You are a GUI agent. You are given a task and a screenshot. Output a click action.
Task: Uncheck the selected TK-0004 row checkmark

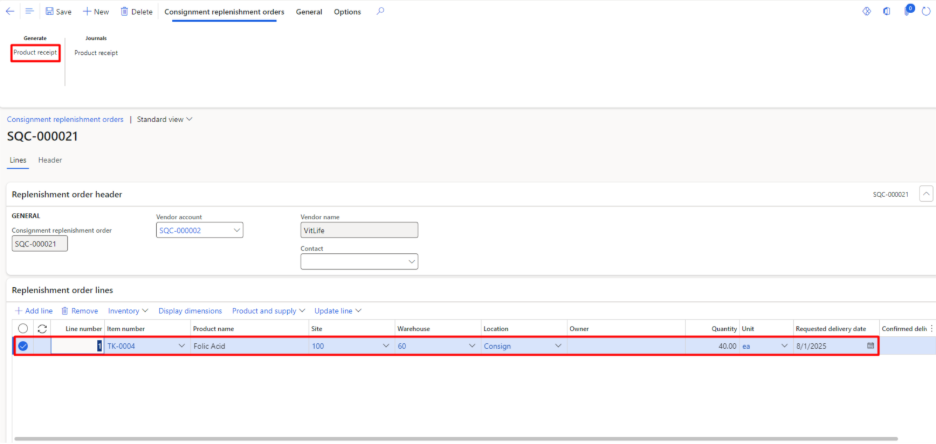pyautogui.click(x=22, y=346)
